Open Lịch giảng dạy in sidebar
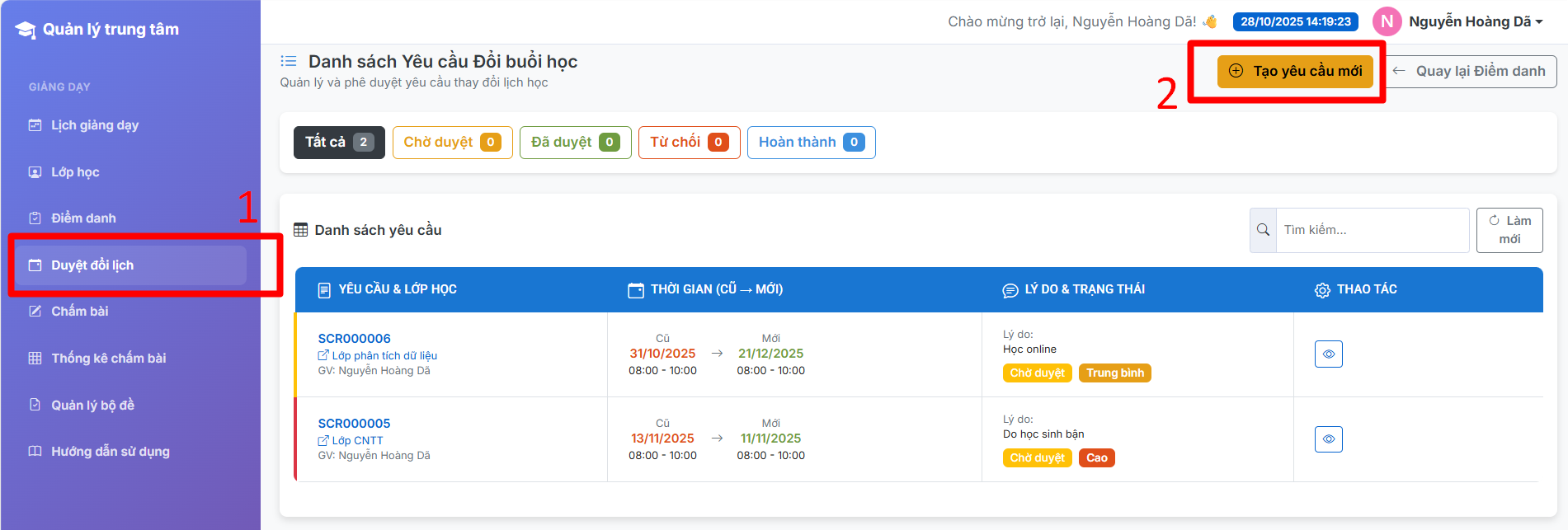 tap(94, 125)
